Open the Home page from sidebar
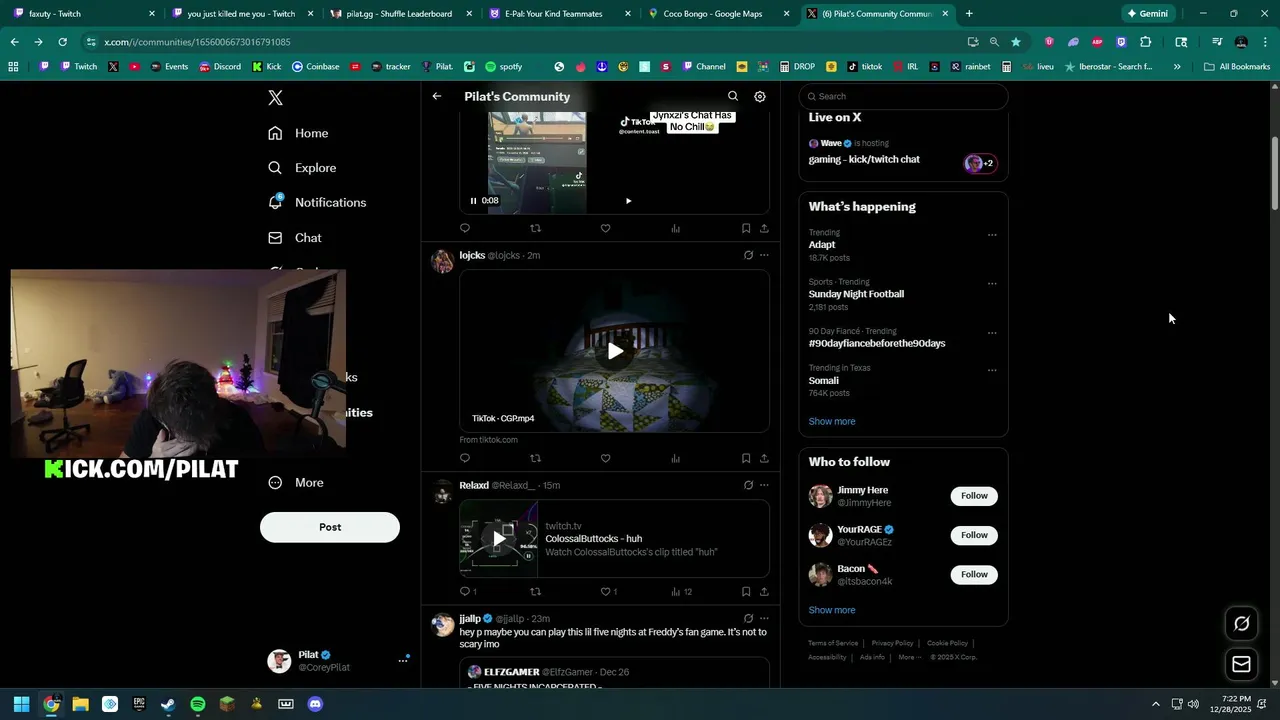The image size is (1280, 720). click(x=298, y=133)
